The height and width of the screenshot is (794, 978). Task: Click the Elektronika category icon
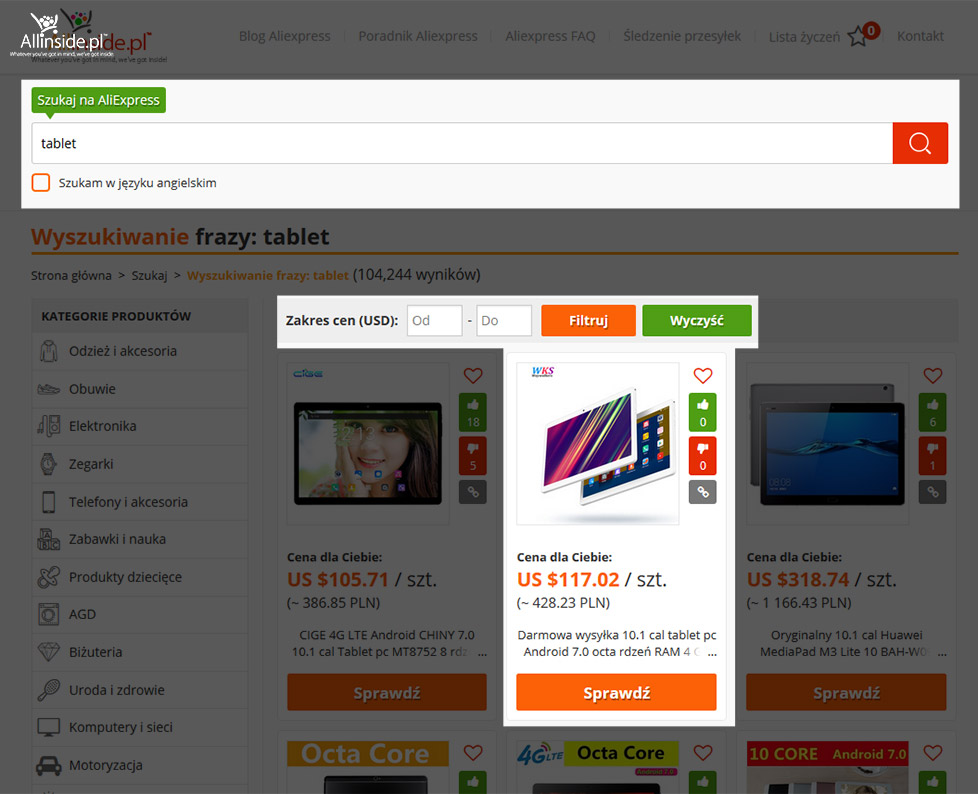tap(48, 426)
